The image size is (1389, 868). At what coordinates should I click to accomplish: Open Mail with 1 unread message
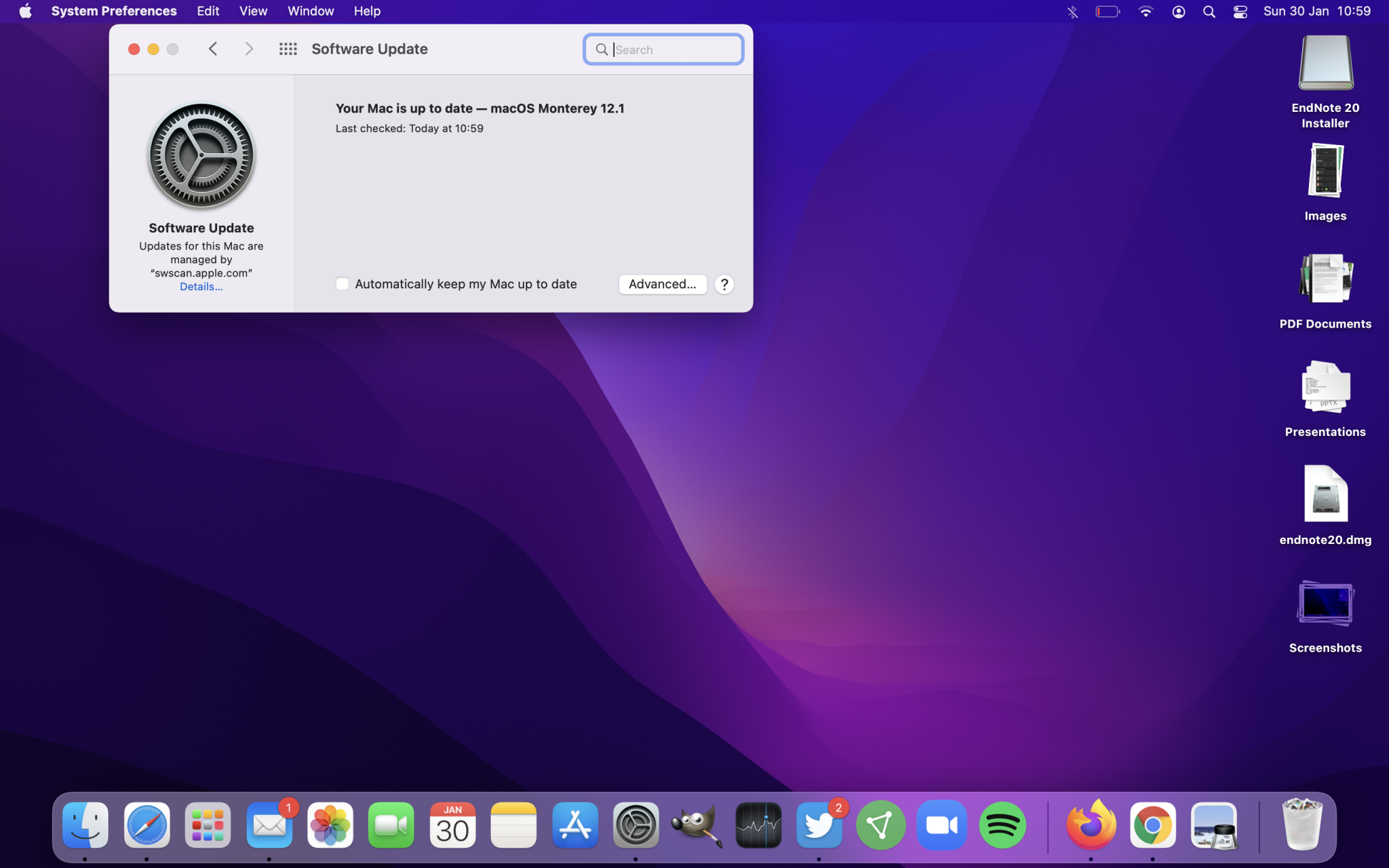(269, 825)
